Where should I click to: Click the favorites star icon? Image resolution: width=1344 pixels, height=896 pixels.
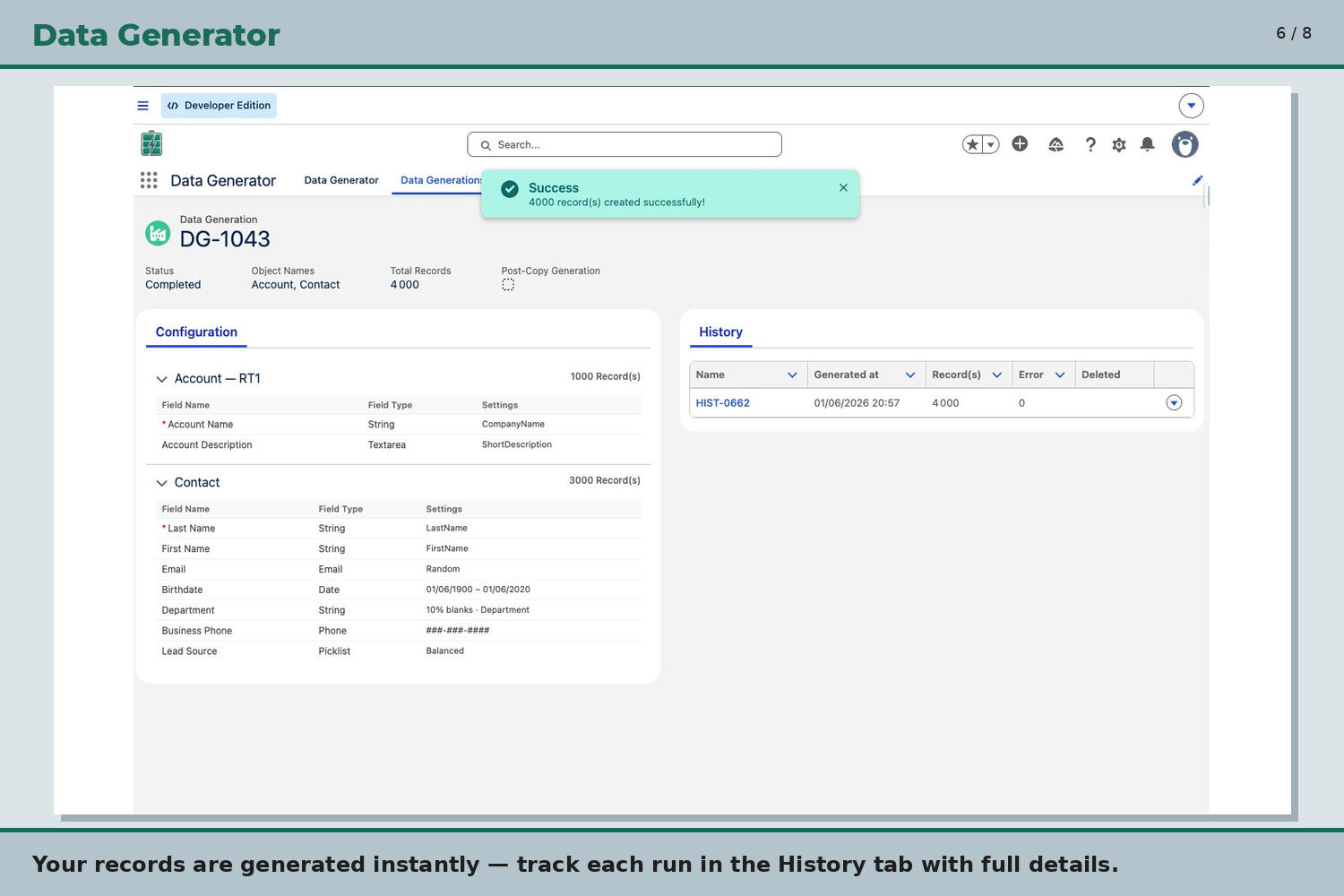coord(972,144)
